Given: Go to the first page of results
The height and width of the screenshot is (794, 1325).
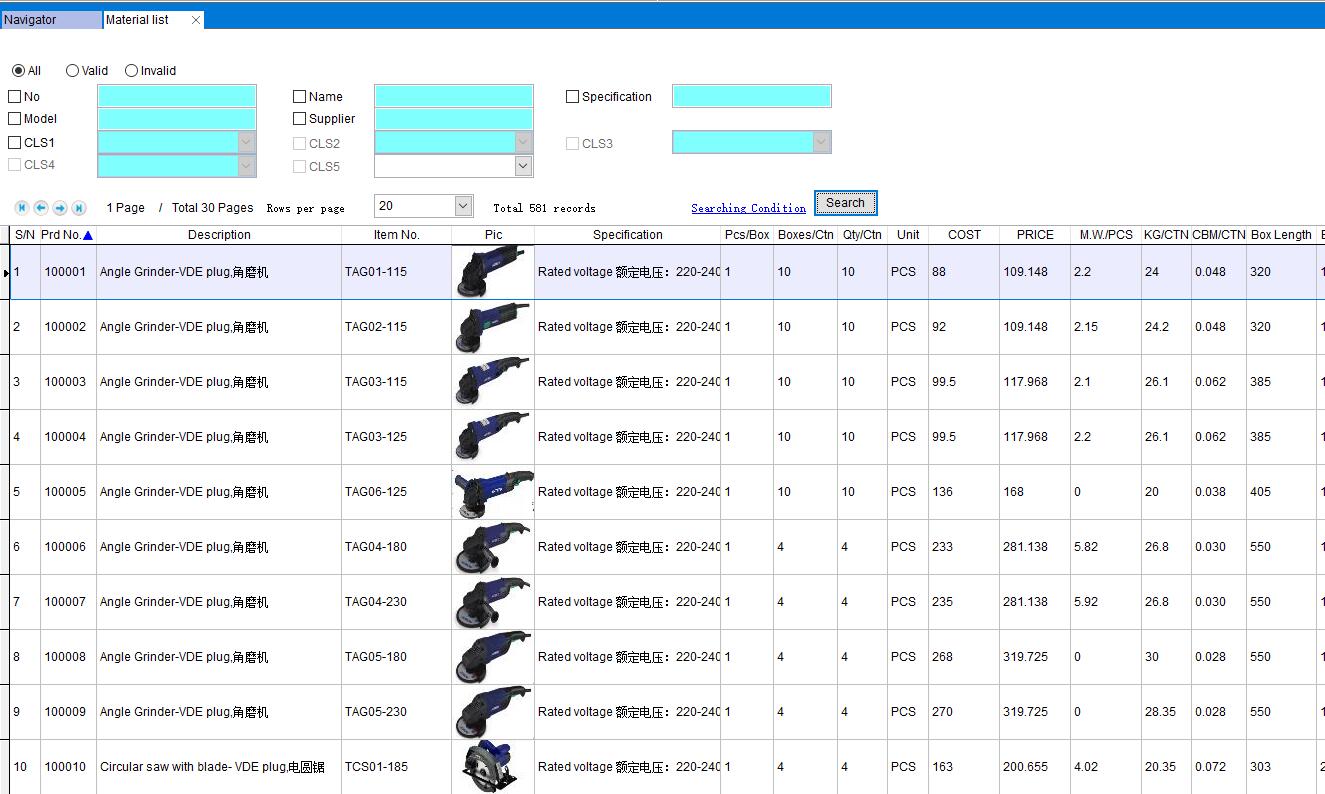Looking at the screenshot, I should [22, 208].
